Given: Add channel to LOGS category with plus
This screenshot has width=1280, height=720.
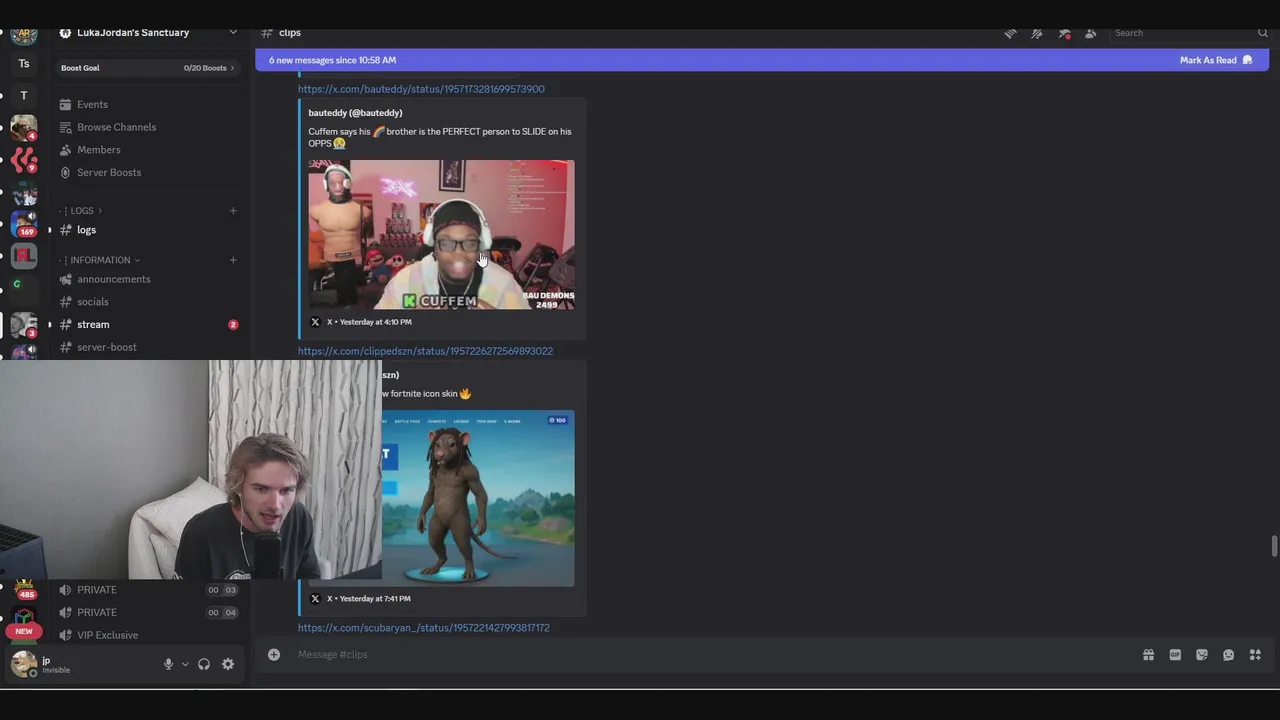Looking at the screenshot, I should tap(233, 211).
